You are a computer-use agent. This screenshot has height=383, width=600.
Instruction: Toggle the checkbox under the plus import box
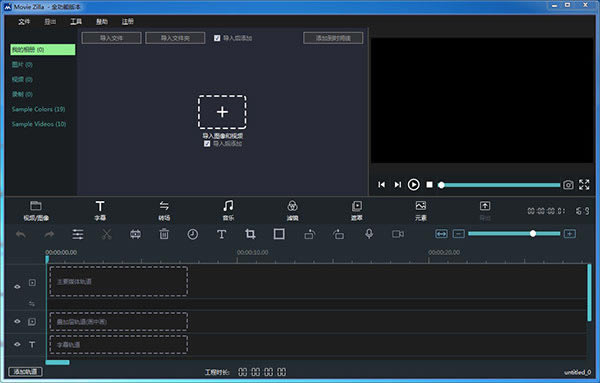207,143
